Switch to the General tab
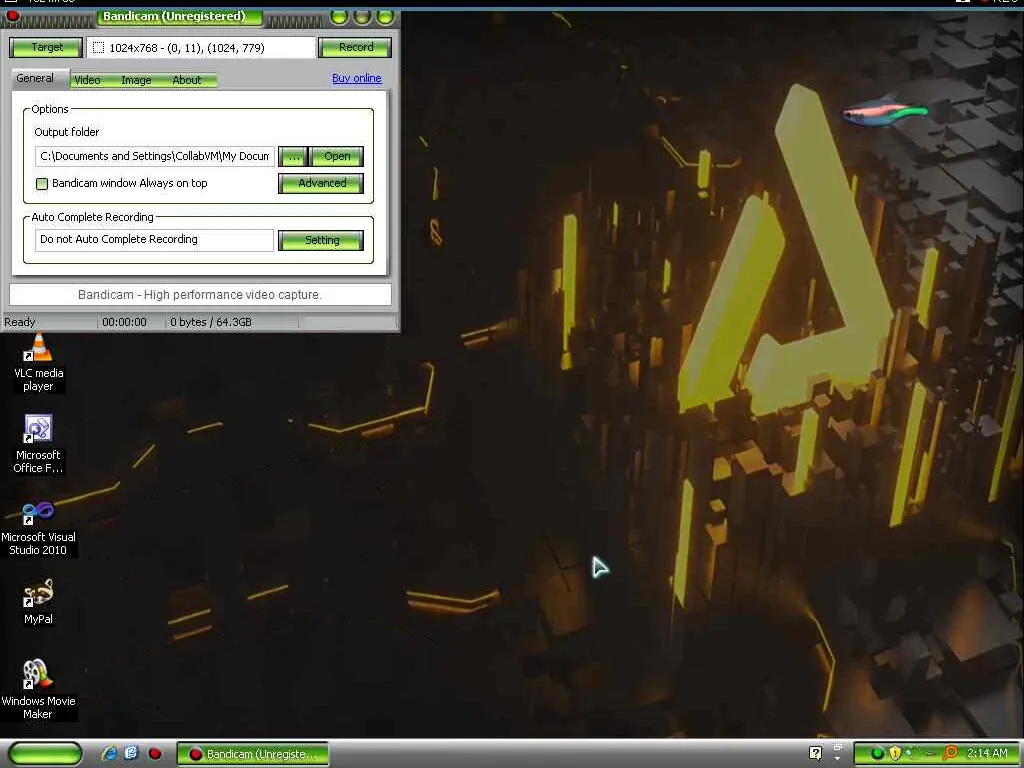 click(x=35, y=78)
